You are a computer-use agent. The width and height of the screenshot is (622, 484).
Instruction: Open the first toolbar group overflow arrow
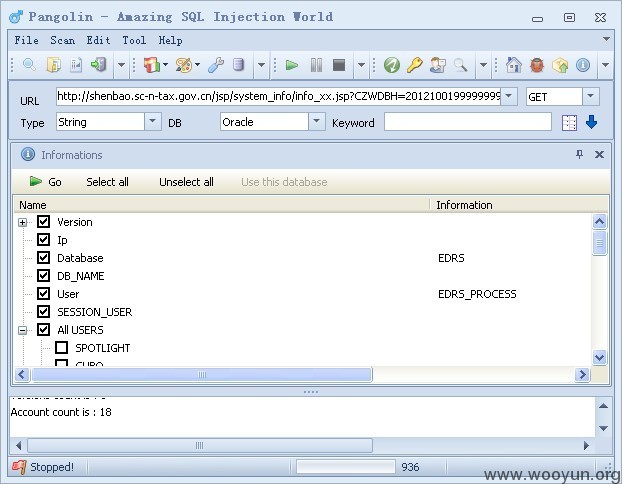click(x=121, y=65)
